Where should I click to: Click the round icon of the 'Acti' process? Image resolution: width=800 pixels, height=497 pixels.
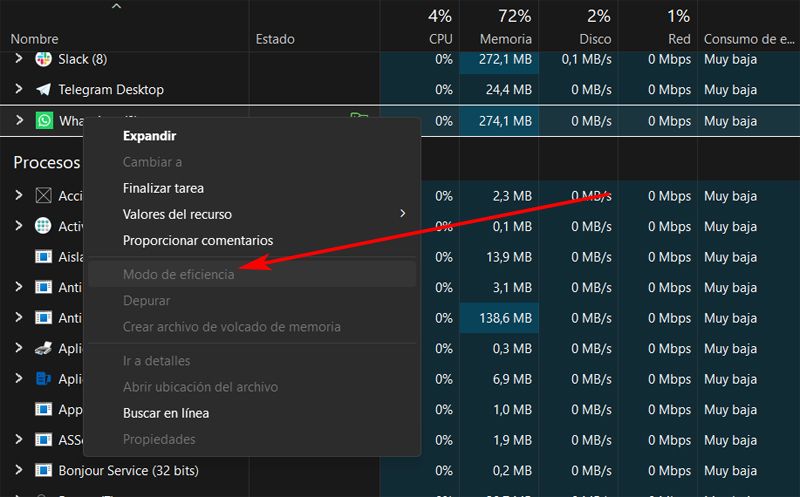[43, 226]
